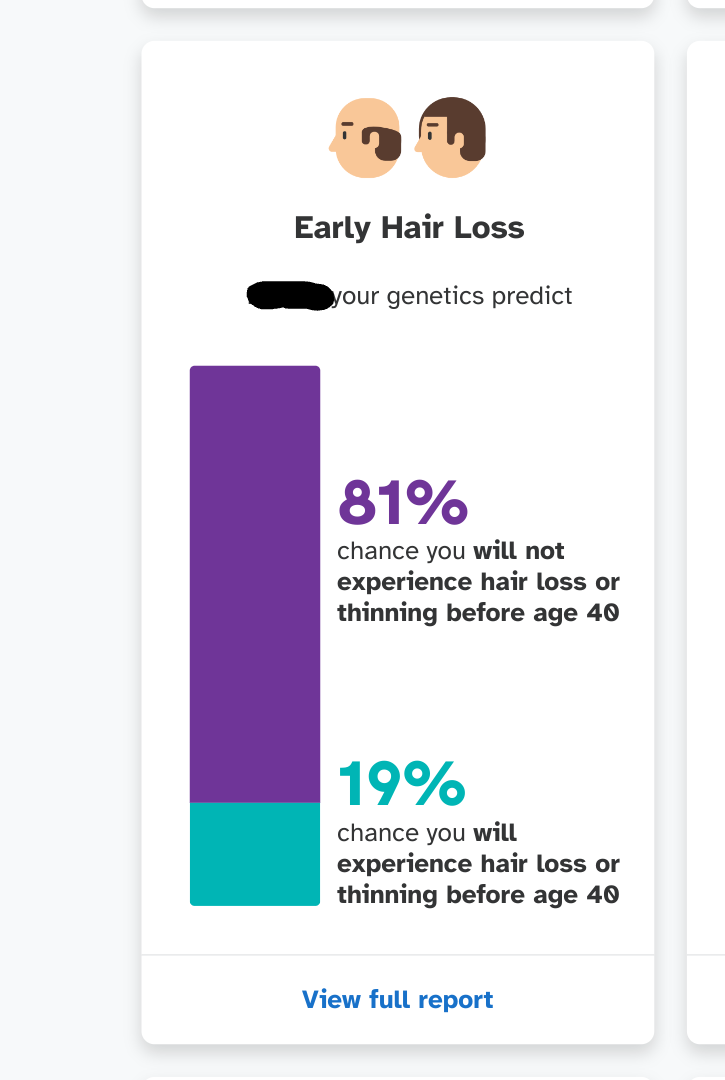Click 'thinning before age 40' under 19%
The height and width of the screenshot is (1080, 725).
[478, 895]
